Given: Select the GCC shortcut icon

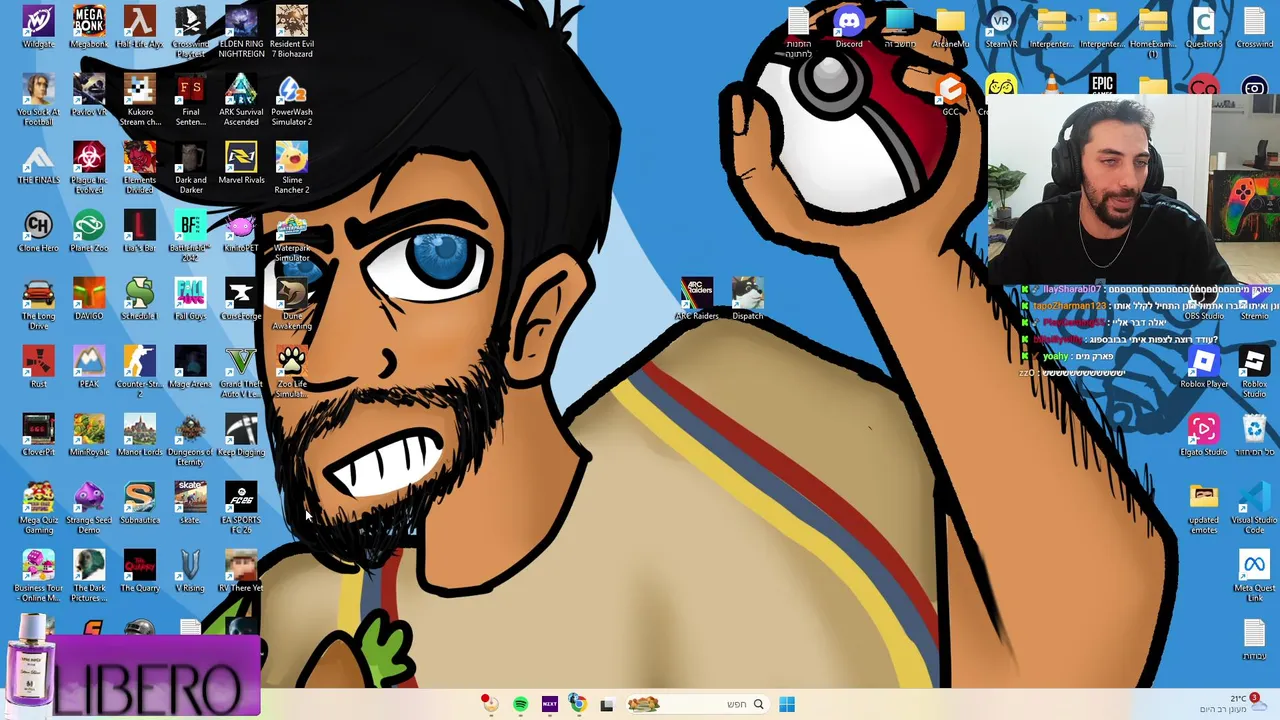Looking at the screenshot, I should point(950,95).
